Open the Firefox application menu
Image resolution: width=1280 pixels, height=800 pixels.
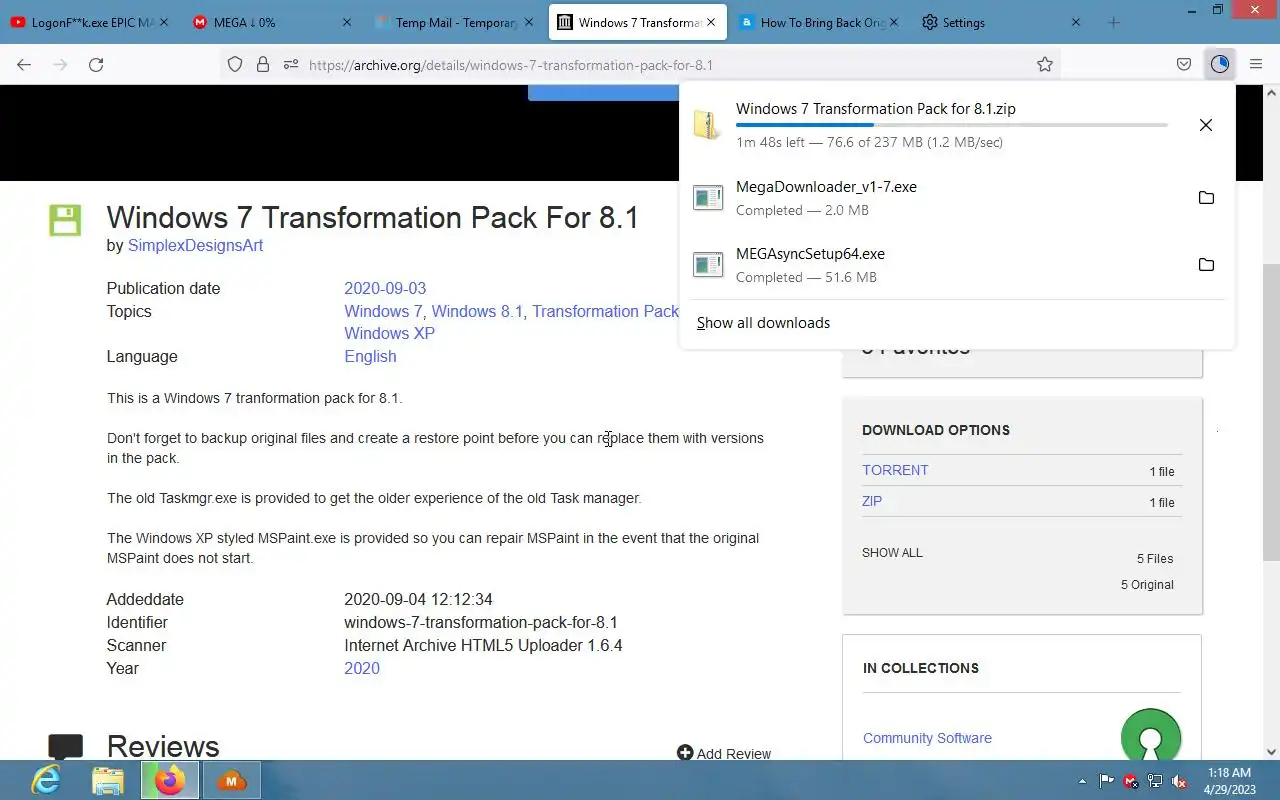click(1256, 64)
